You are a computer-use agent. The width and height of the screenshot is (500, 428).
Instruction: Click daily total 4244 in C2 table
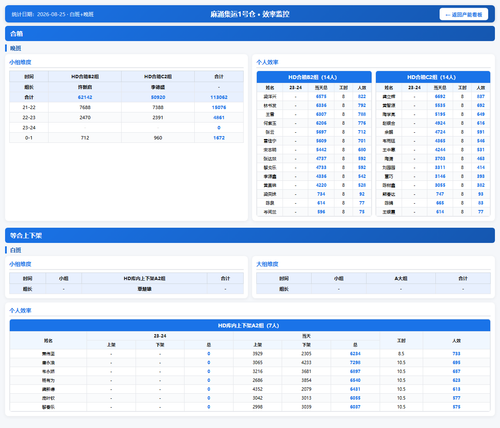click(440, 150)
